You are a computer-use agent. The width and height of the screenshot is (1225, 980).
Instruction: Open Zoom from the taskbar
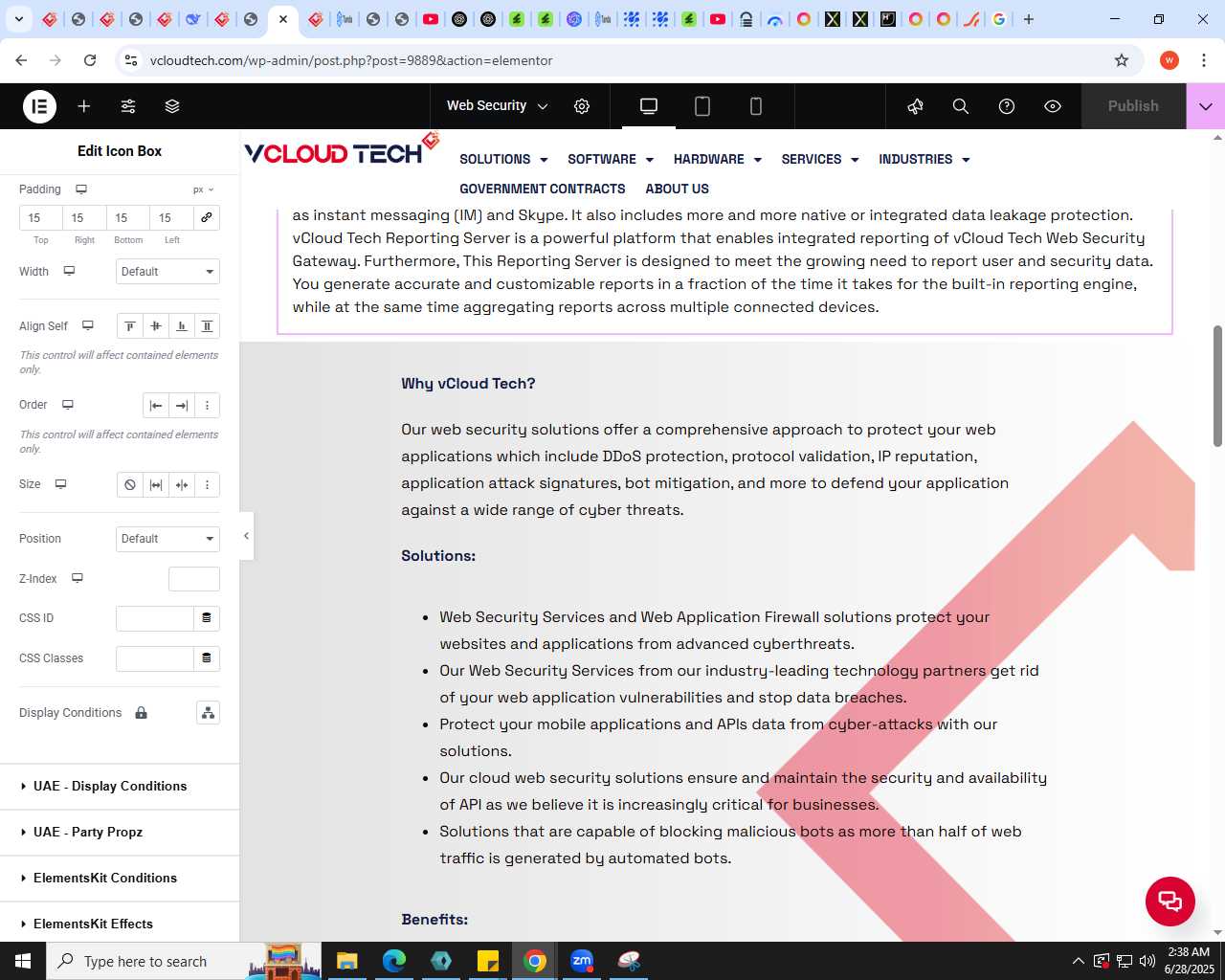coord(582,961)
